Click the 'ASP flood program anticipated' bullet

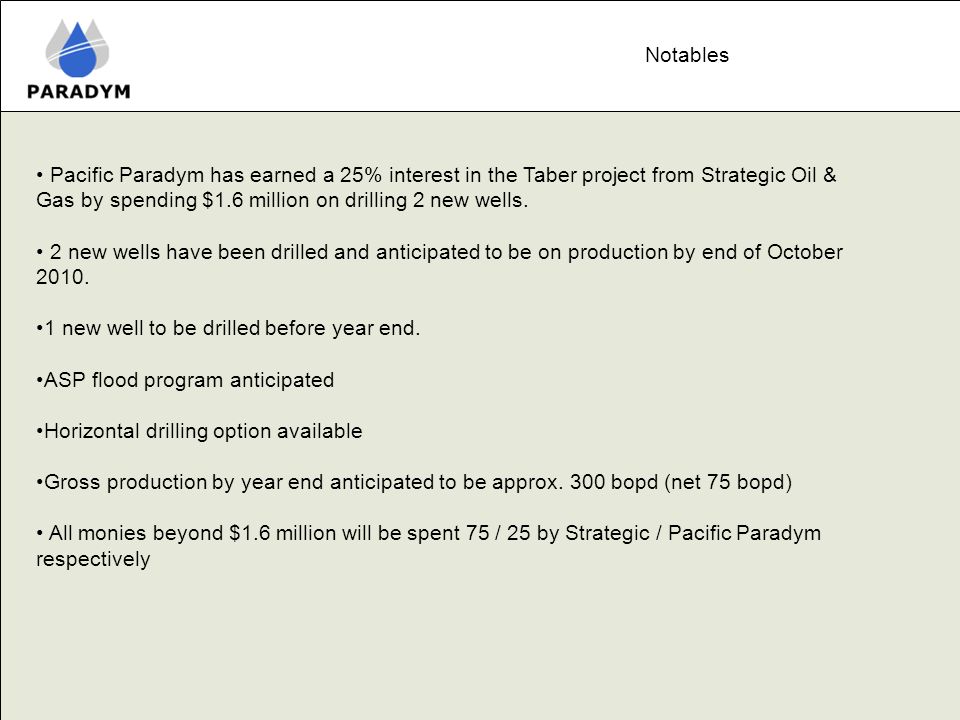tap(185, 380)
